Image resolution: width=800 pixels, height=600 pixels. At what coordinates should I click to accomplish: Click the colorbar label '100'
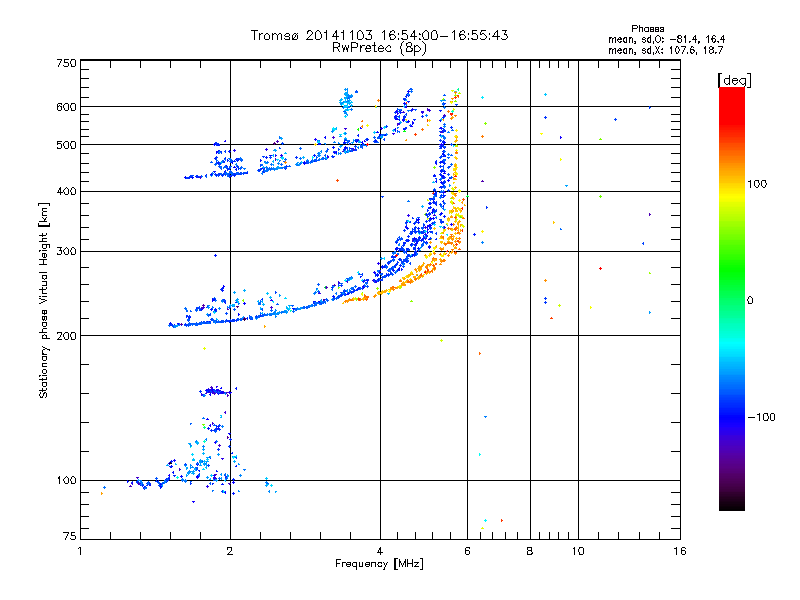[x=757, y=184]
